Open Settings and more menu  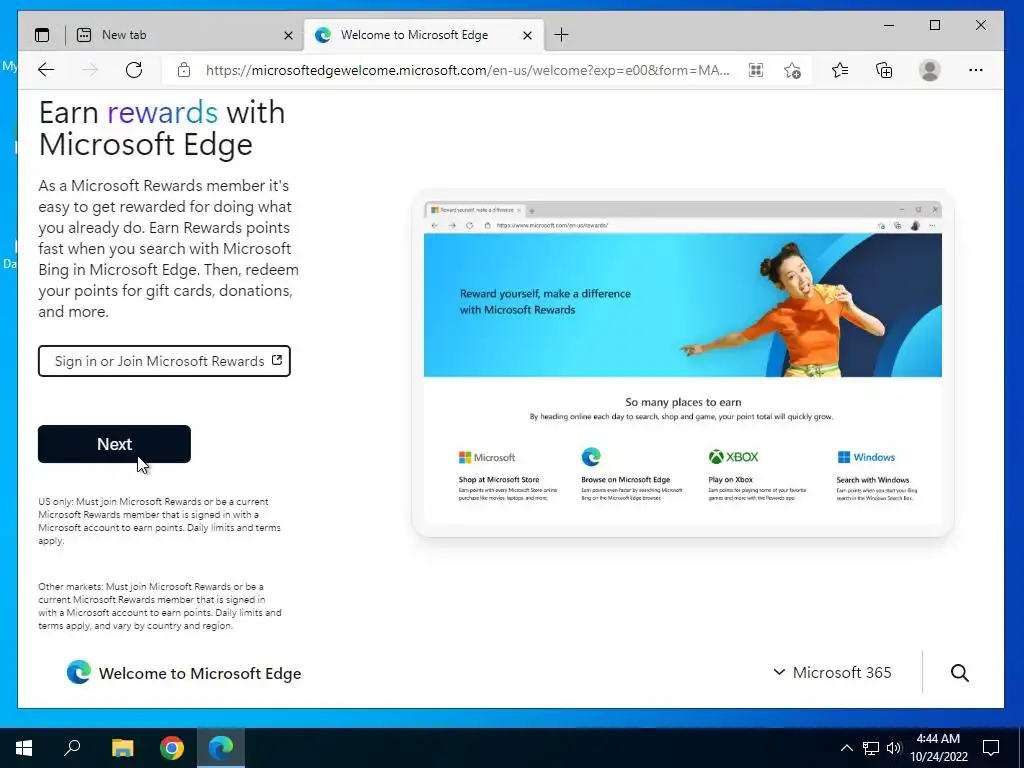tap(976, 70)
